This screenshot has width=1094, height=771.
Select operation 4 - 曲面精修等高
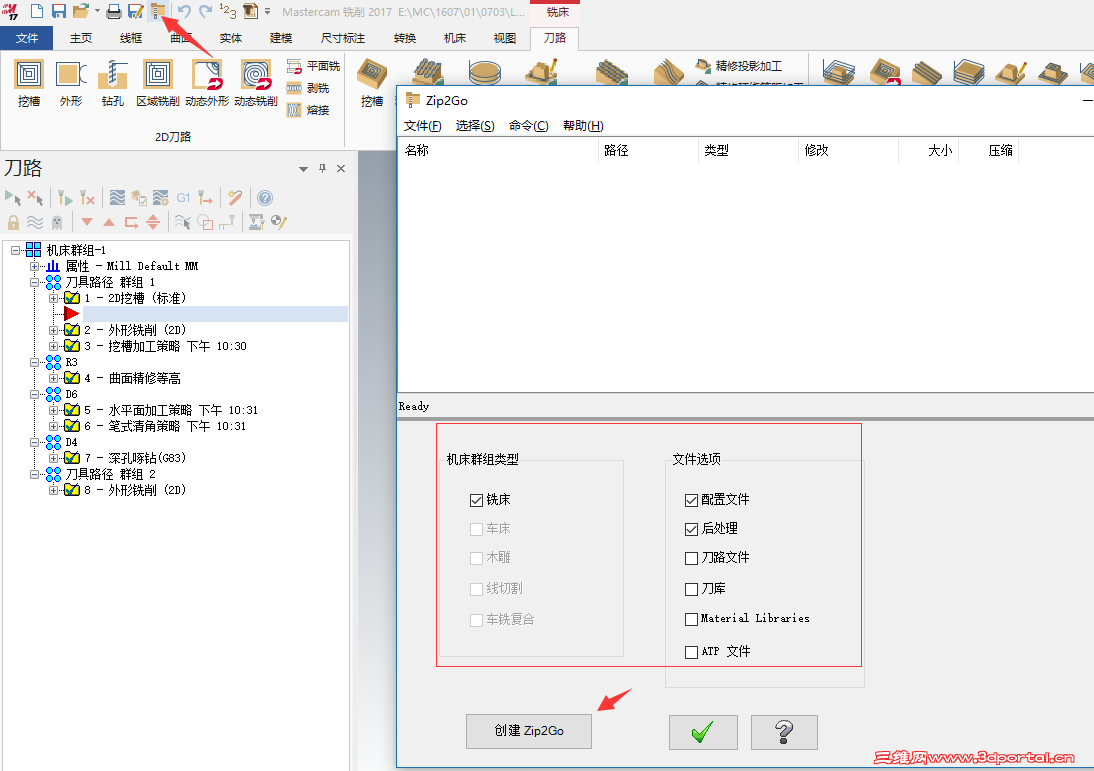pos(132,378)
